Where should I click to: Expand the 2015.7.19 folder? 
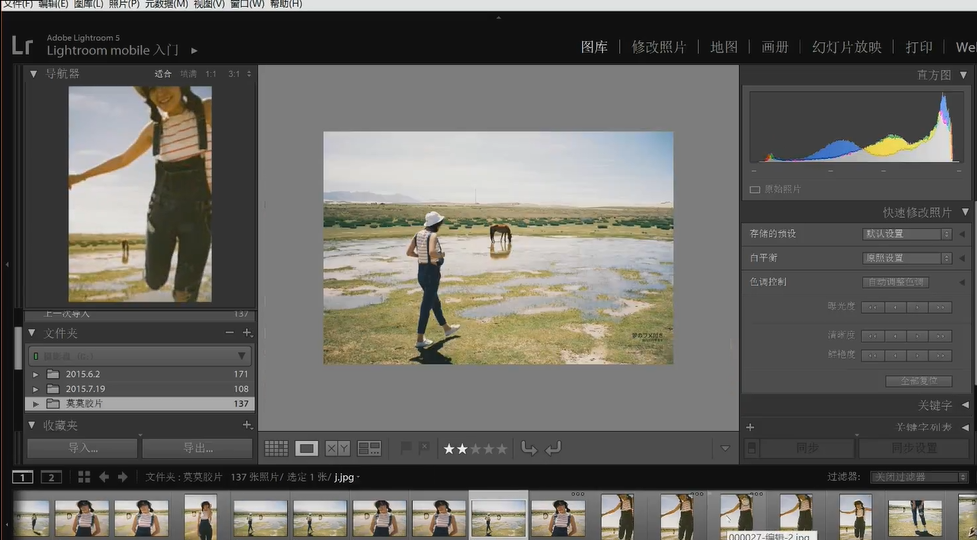[36, 389]
